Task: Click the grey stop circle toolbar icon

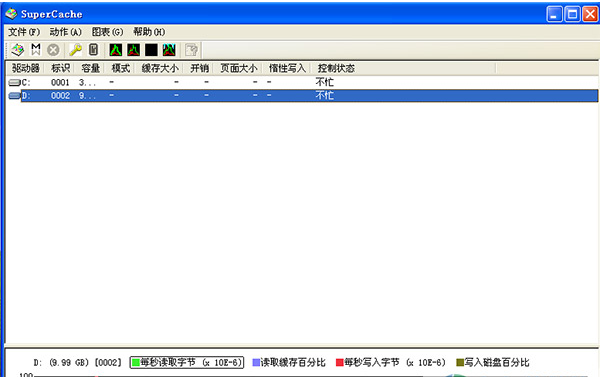Action: click(x=53, y=50)
